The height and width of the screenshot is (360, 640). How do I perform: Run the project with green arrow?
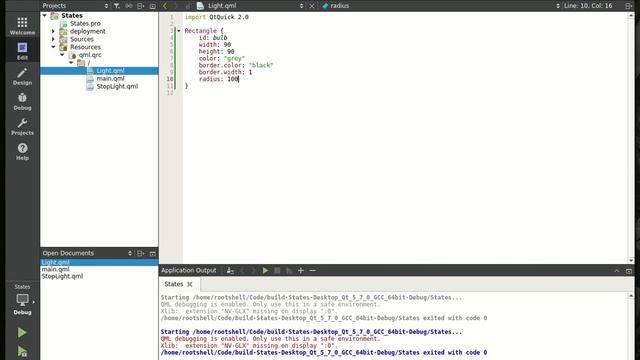(x=22, y=333)
